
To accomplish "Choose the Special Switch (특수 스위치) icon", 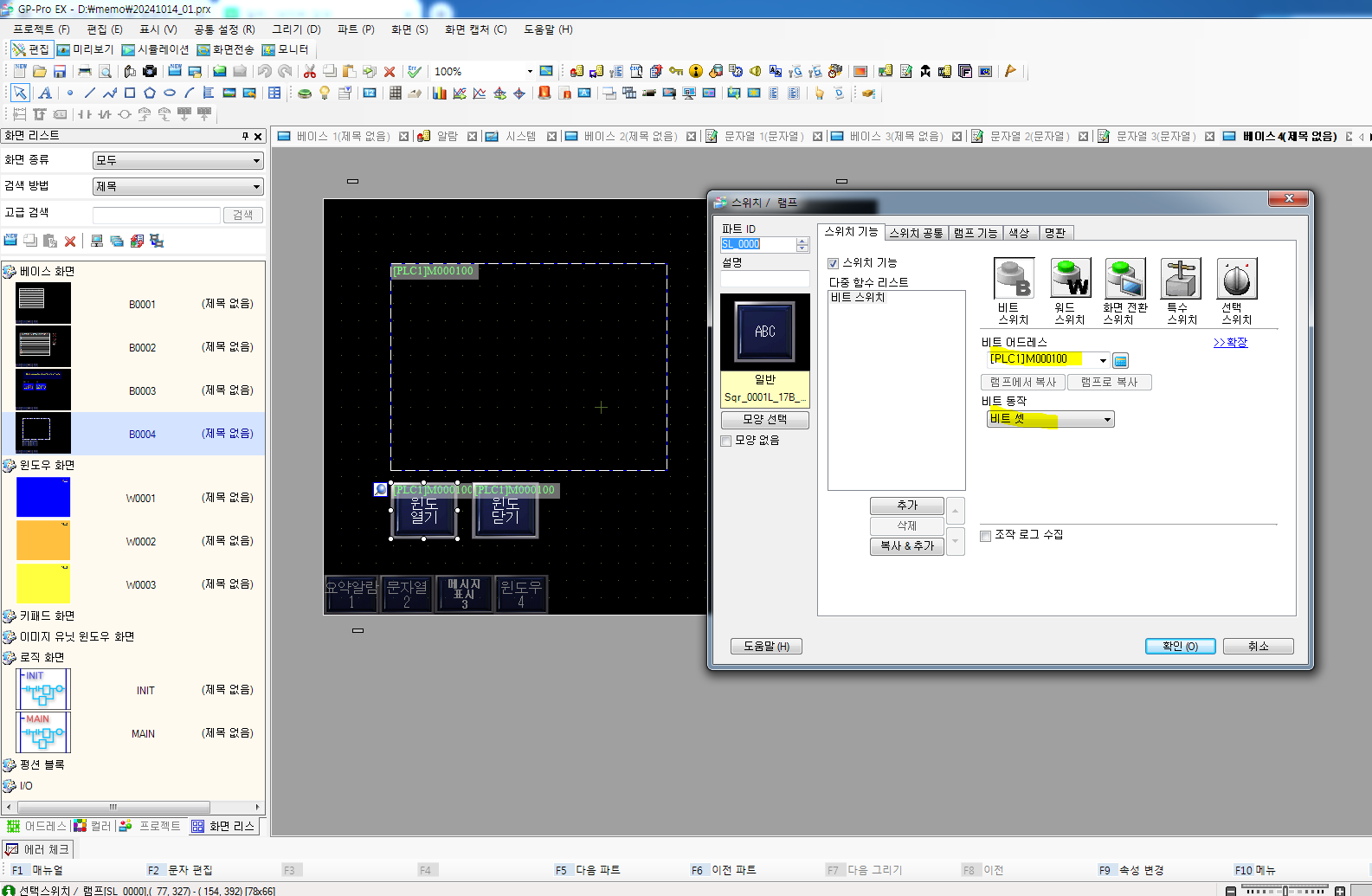I will pyautogui.click(x=1181, y=279).
